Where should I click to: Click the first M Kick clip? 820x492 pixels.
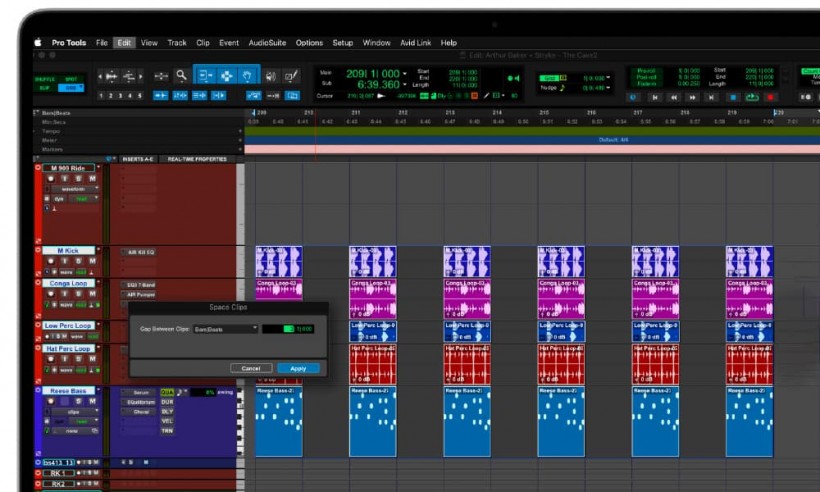pyautogui.click(x=279, y=261)
